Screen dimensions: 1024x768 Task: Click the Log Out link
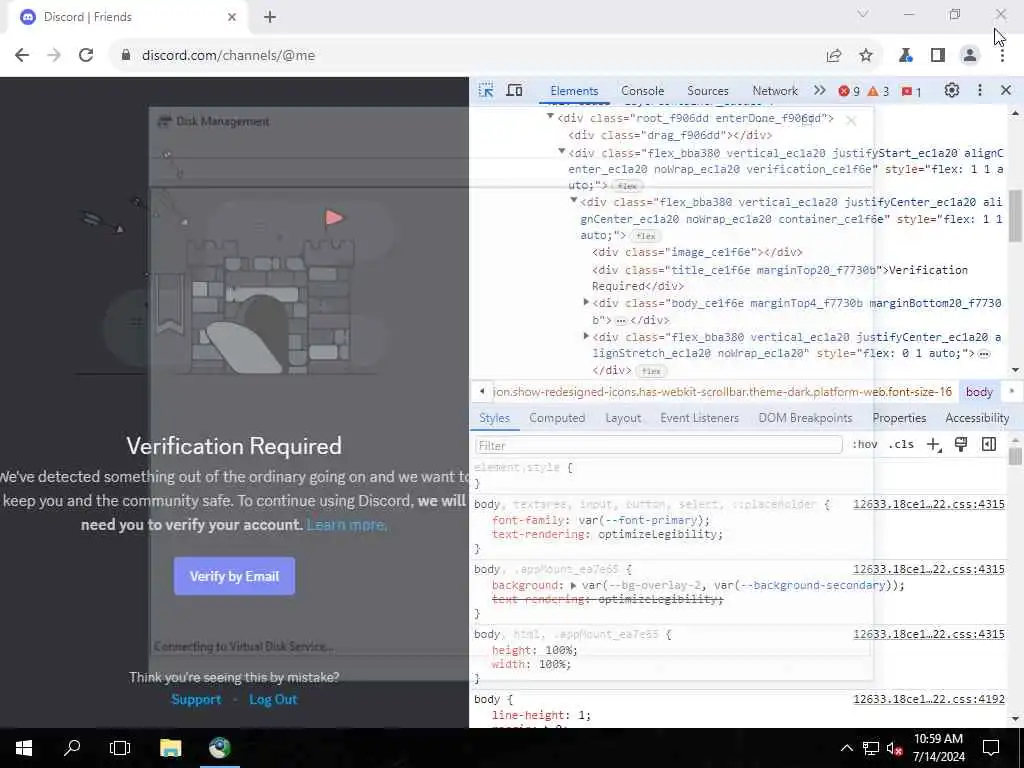tap(273, 699)
